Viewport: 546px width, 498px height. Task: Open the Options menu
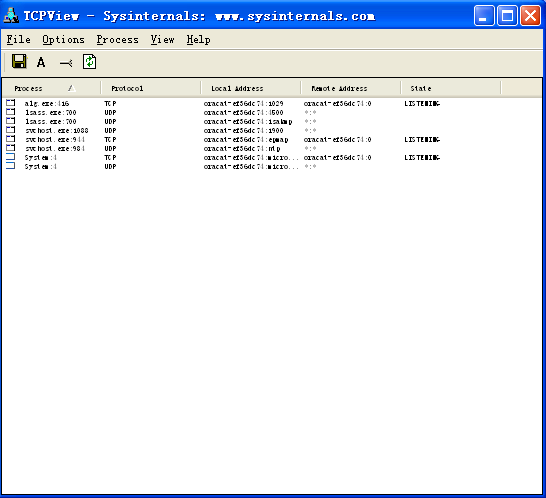(63, 40)
